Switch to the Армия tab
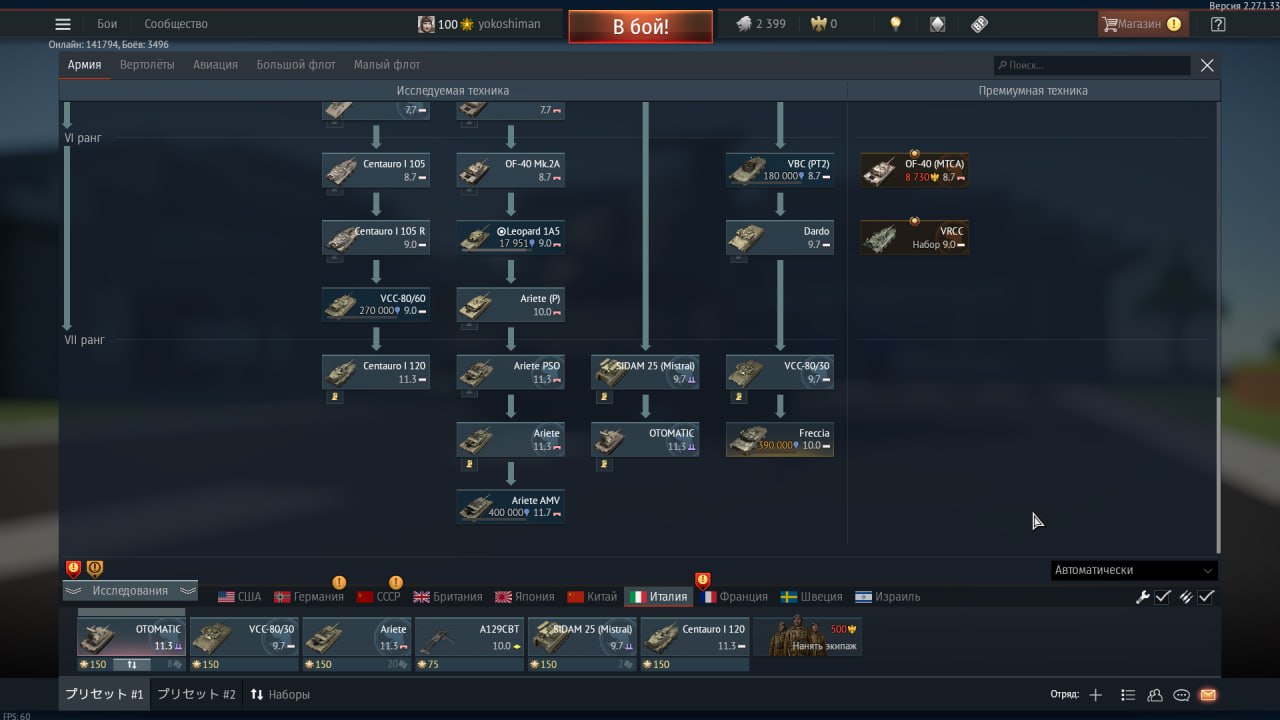This screenshot has height=720, width=1280. 85,65
